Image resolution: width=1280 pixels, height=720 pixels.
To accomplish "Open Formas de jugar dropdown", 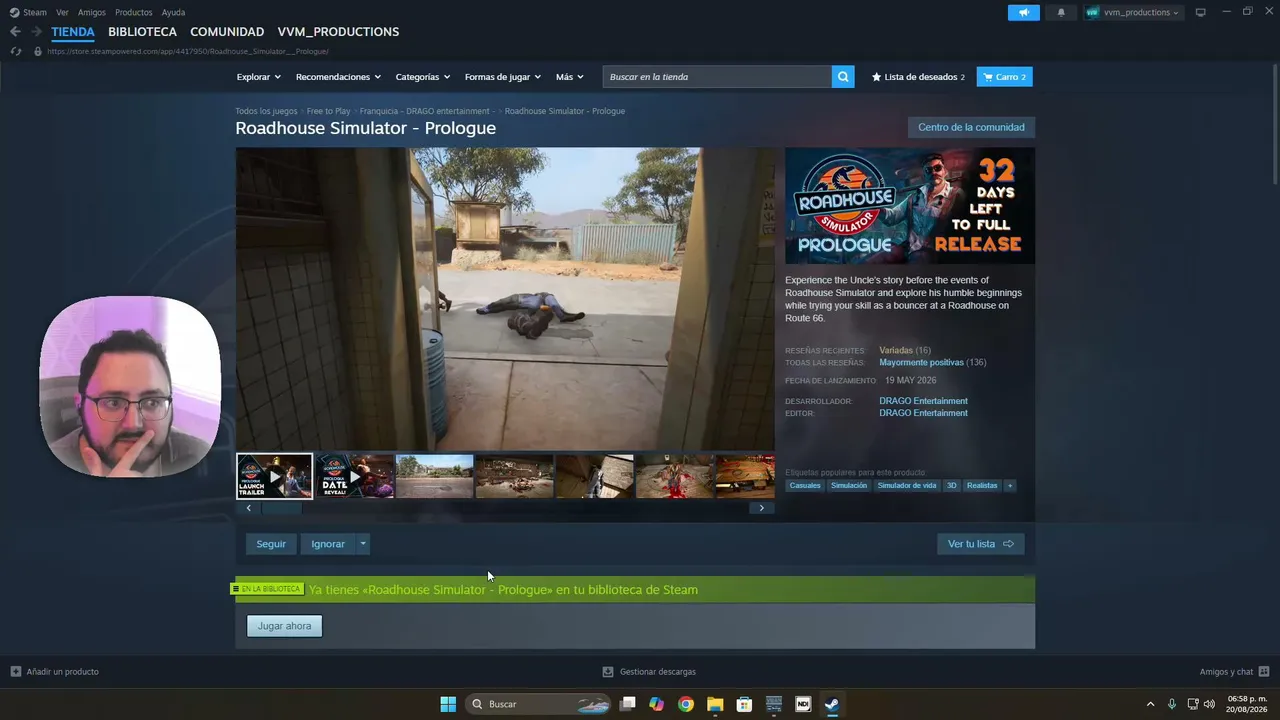I will click(x=503, y=77).
